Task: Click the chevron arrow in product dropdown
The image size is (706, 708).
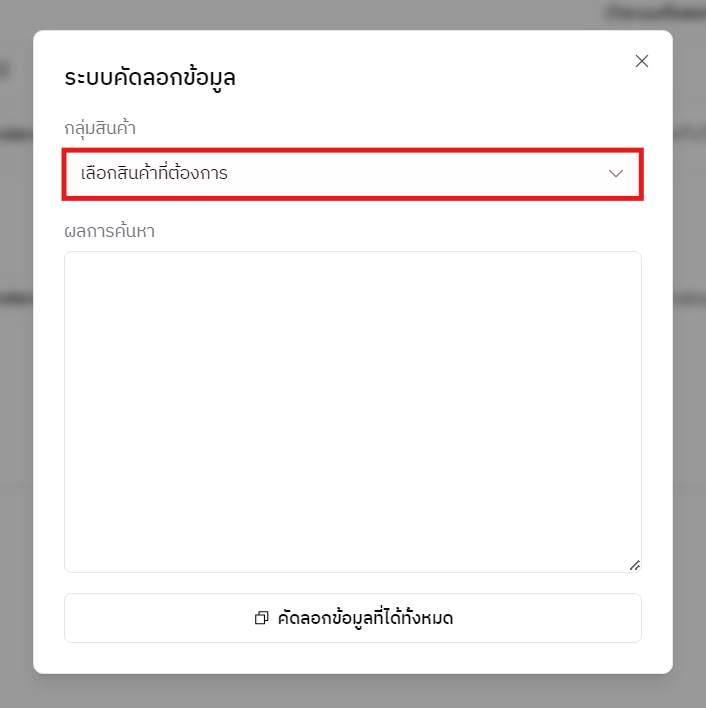Action: pos(616,174)
